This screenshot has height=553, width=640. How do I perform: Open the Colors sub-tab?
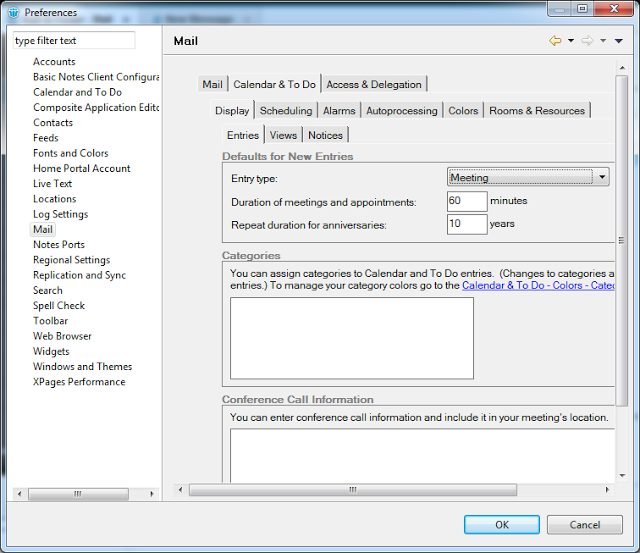463,111
